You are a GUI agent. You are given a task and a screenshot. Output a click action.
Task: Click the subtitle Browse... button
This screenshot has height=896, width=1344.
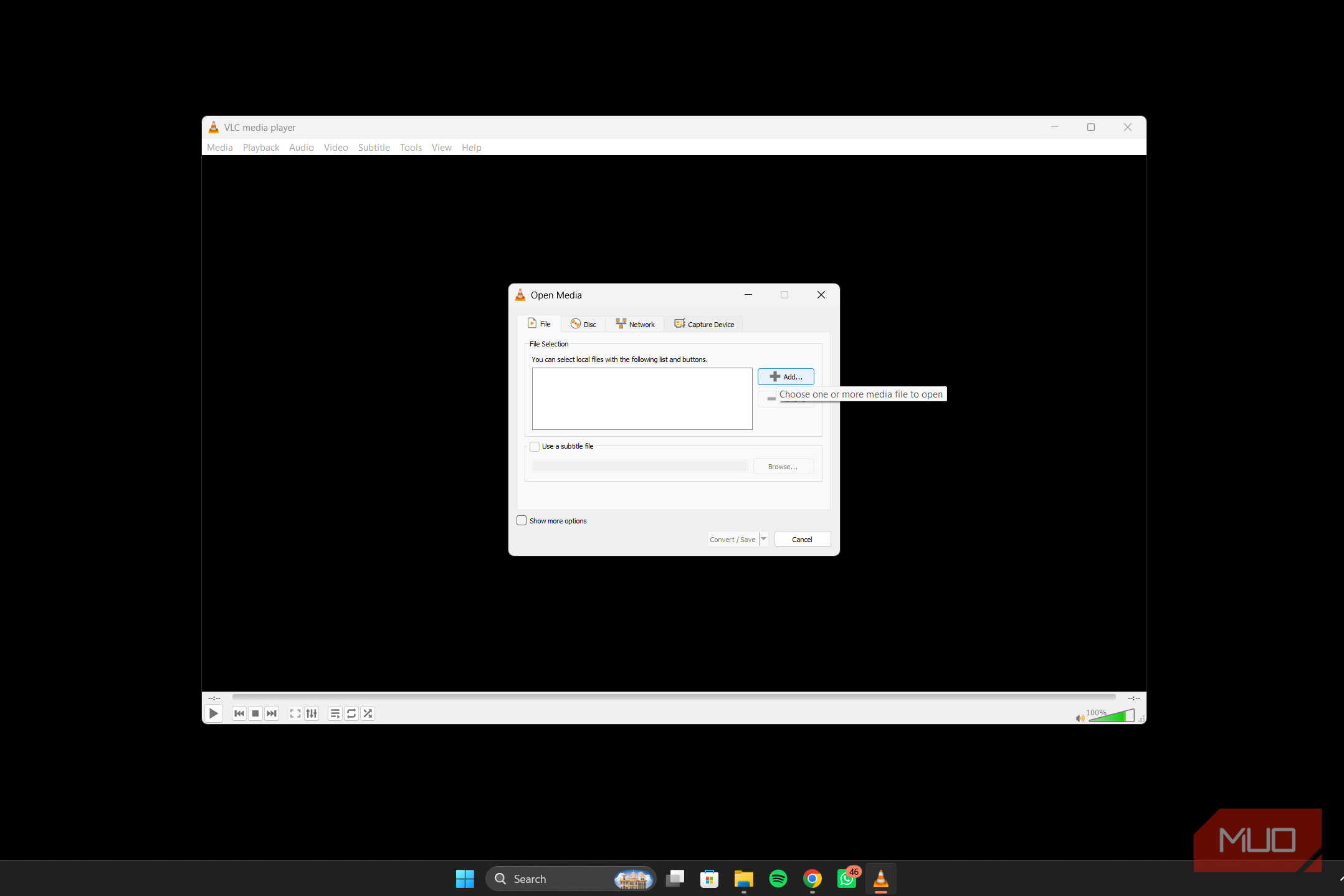pyautogui.click(x=783, y=467)
